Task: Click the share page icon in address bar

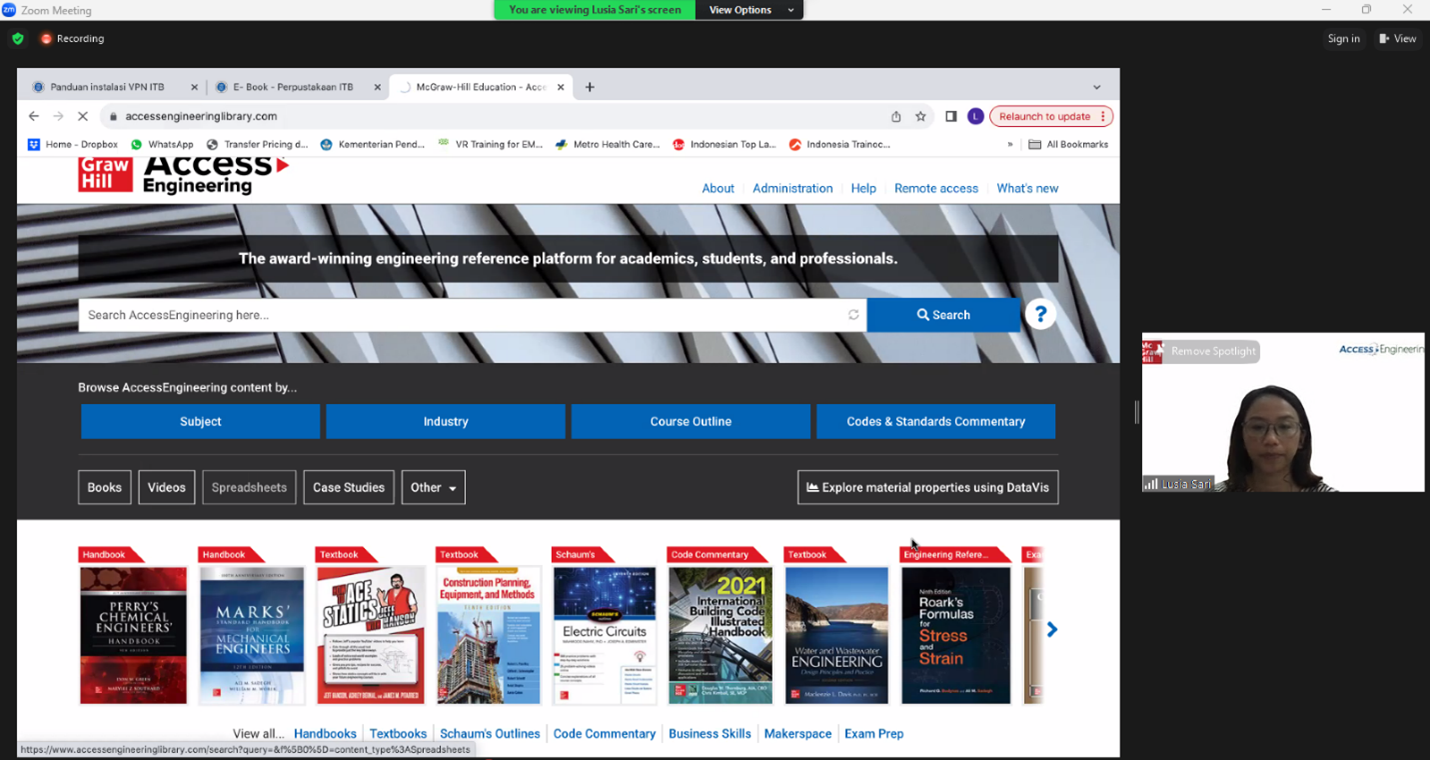Action: pos(896,116)
